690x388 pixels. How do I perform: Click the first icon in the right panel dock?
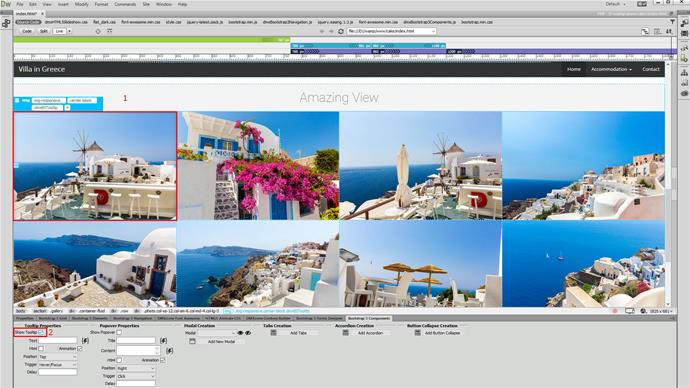tap(684, 23)
